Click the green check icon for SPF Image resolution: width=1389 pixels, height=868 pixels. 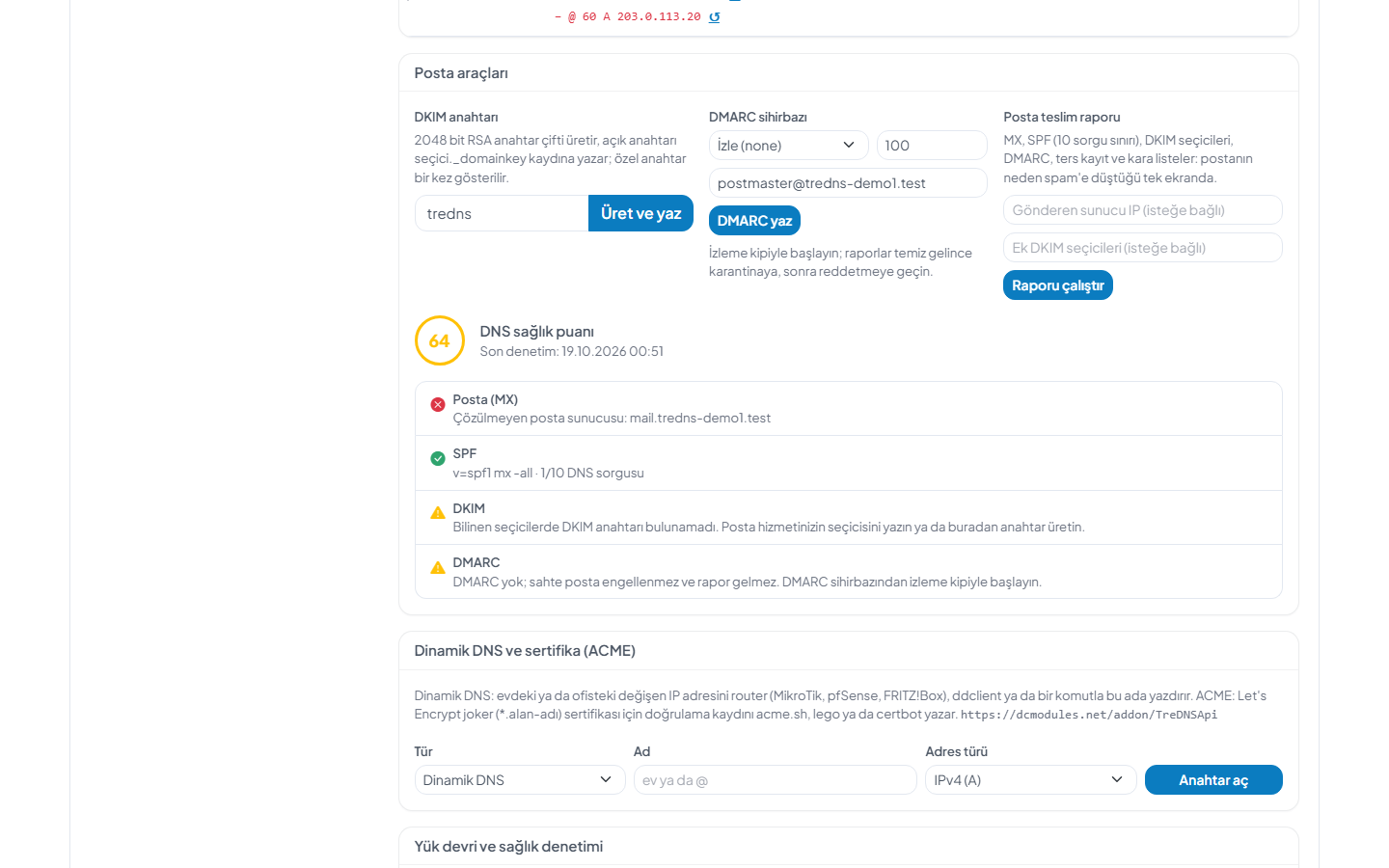click(x=438, y=459)
